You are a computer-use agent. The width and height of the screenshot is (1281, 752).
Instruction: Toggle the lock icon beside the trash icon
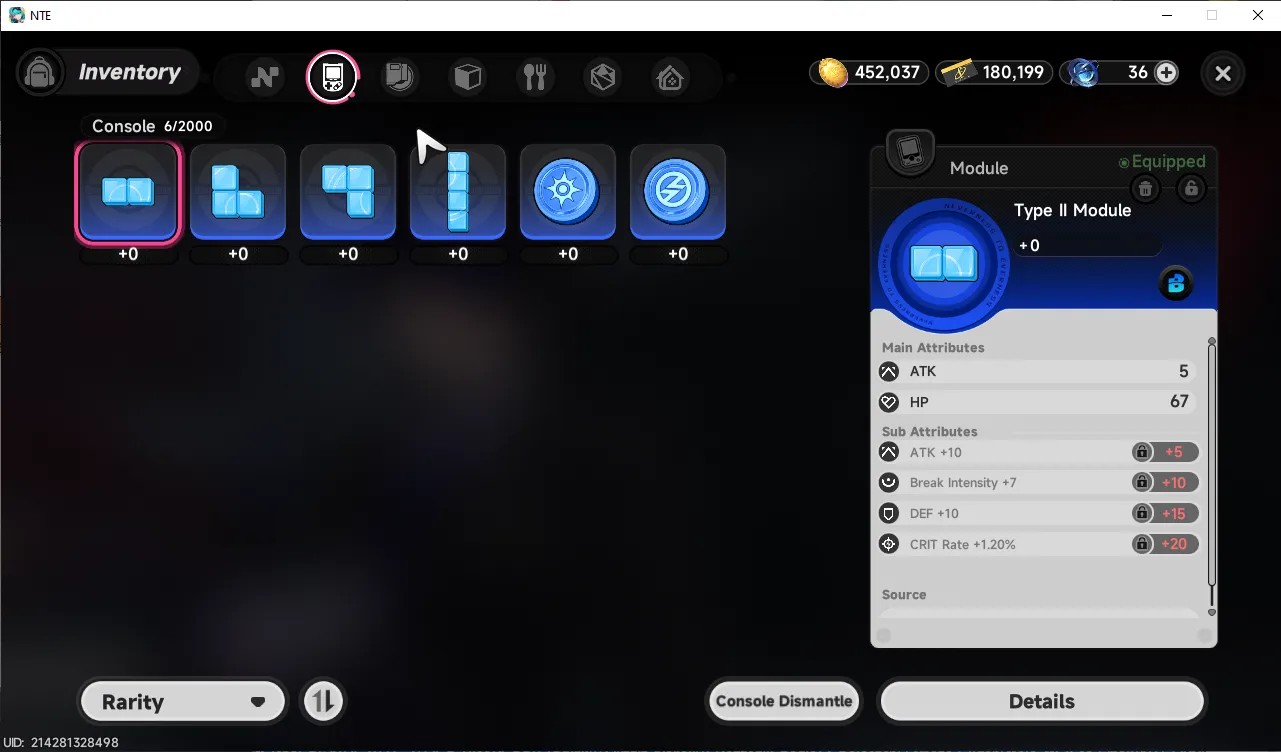[x=1190, y=188]
